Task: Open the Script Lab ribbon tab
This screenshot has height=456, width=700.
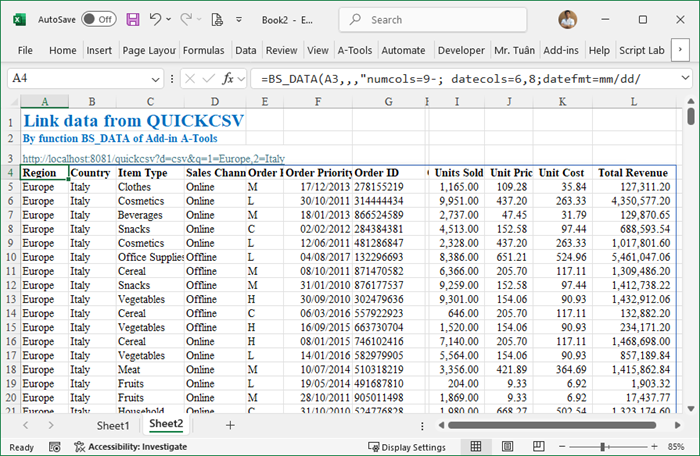Action: 642,50
